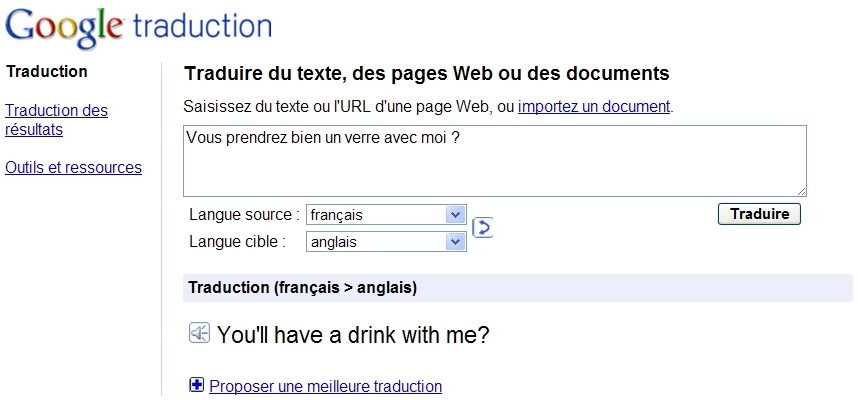Screen dimensions: 858x400
Task: Go to Outils et ressources
Action: pos(73,168)
